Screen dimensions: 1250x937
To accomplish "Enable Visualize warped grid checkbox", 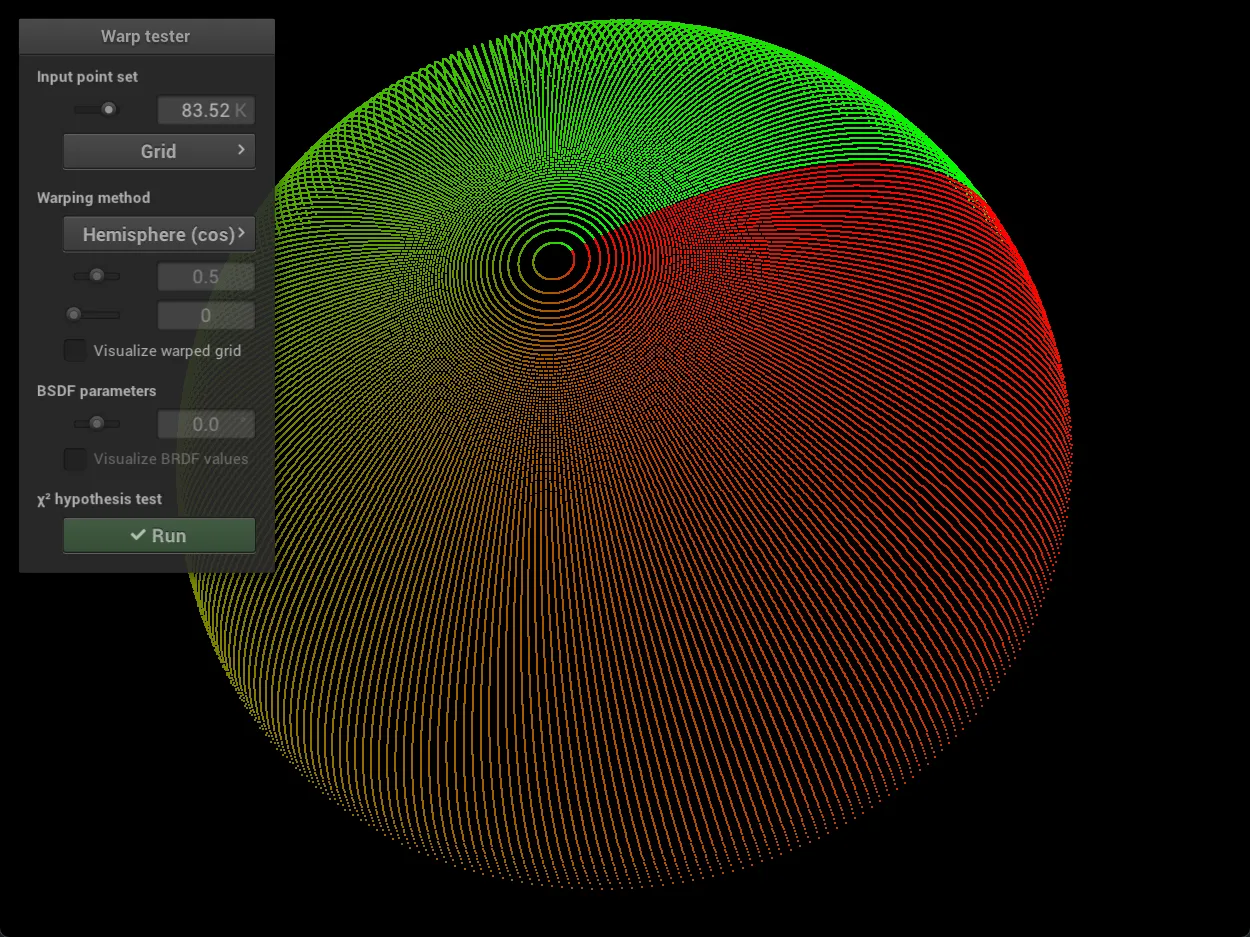I will click(x=75, y=351).
